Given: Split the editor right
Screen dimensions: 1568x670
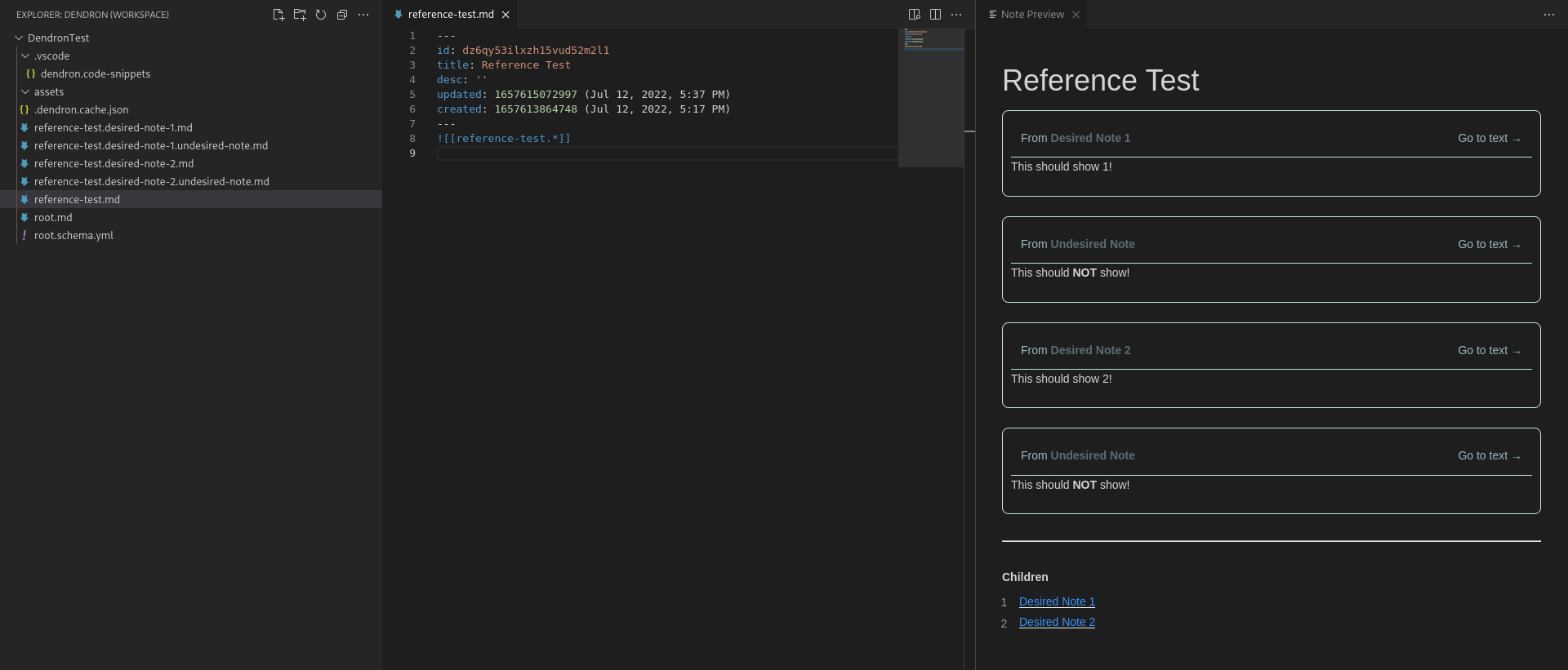Looking at the screenshot, I should (935, 15).
